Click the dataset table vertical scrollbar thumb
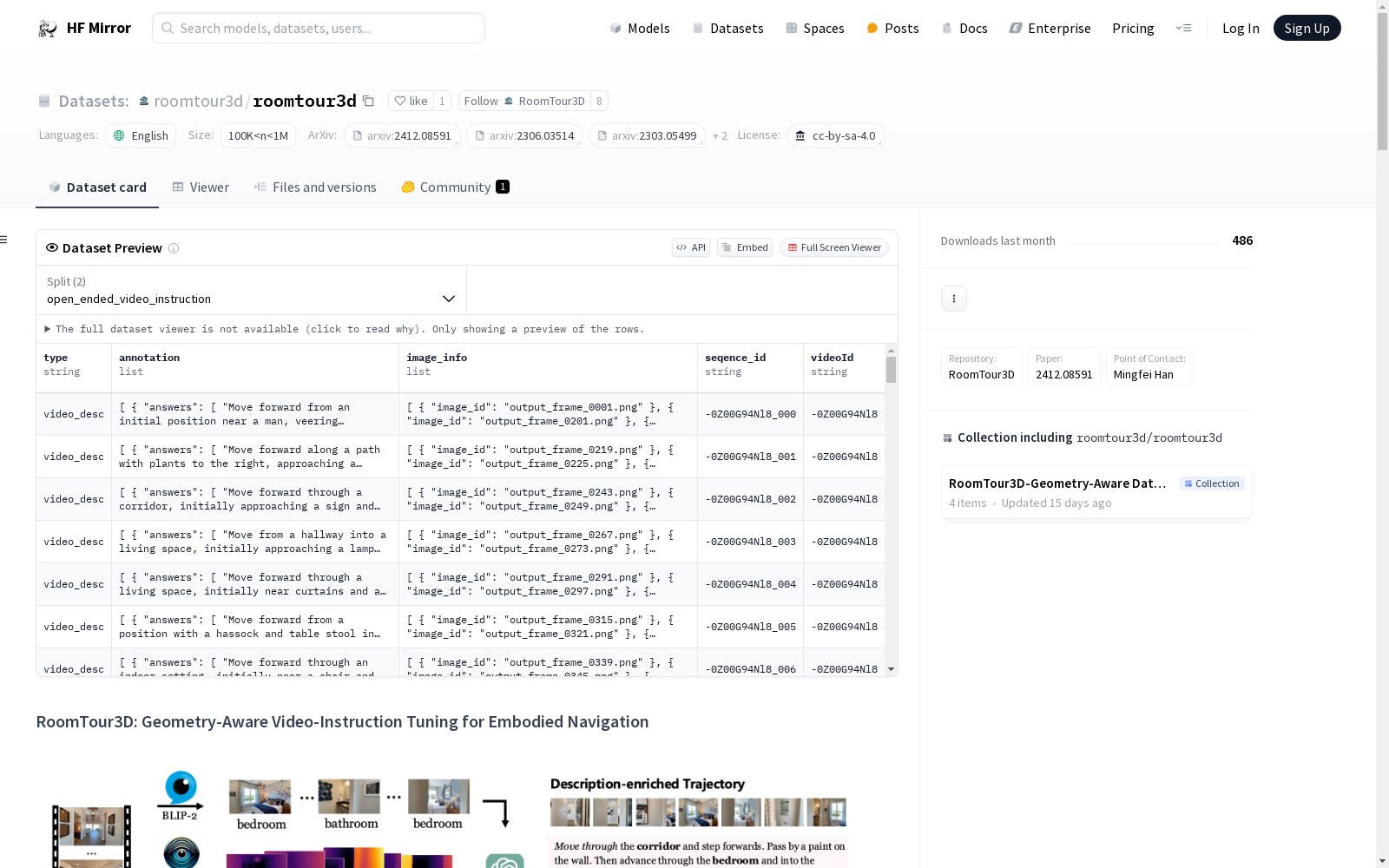Viewport: 1389px width, 868px height. (x=891, y=370)
